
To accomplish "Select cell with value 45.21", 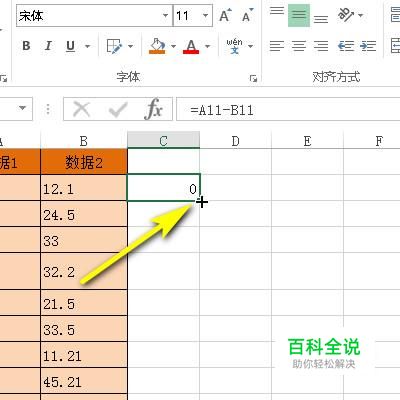I will [84, 381].
